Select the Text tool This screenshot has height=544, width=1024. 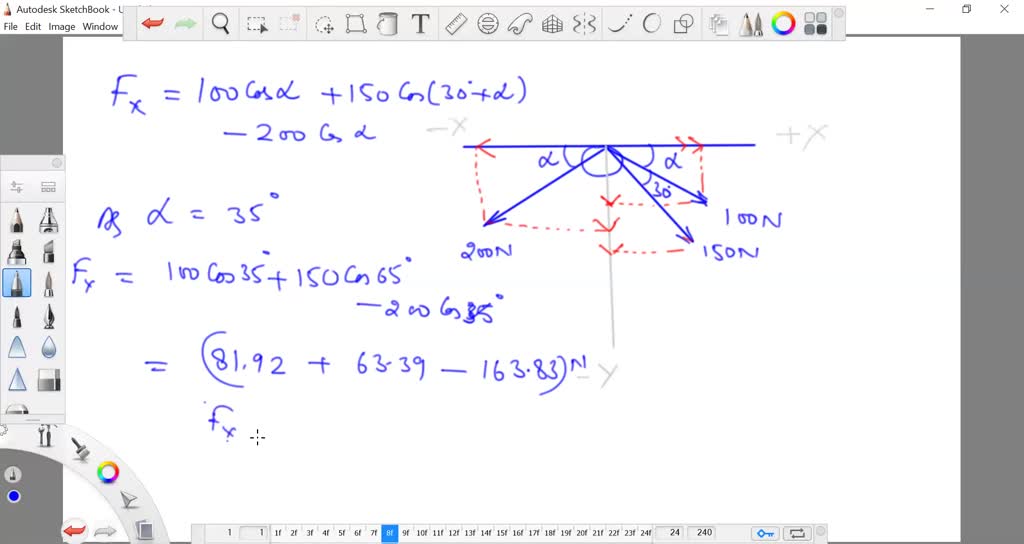421,24
